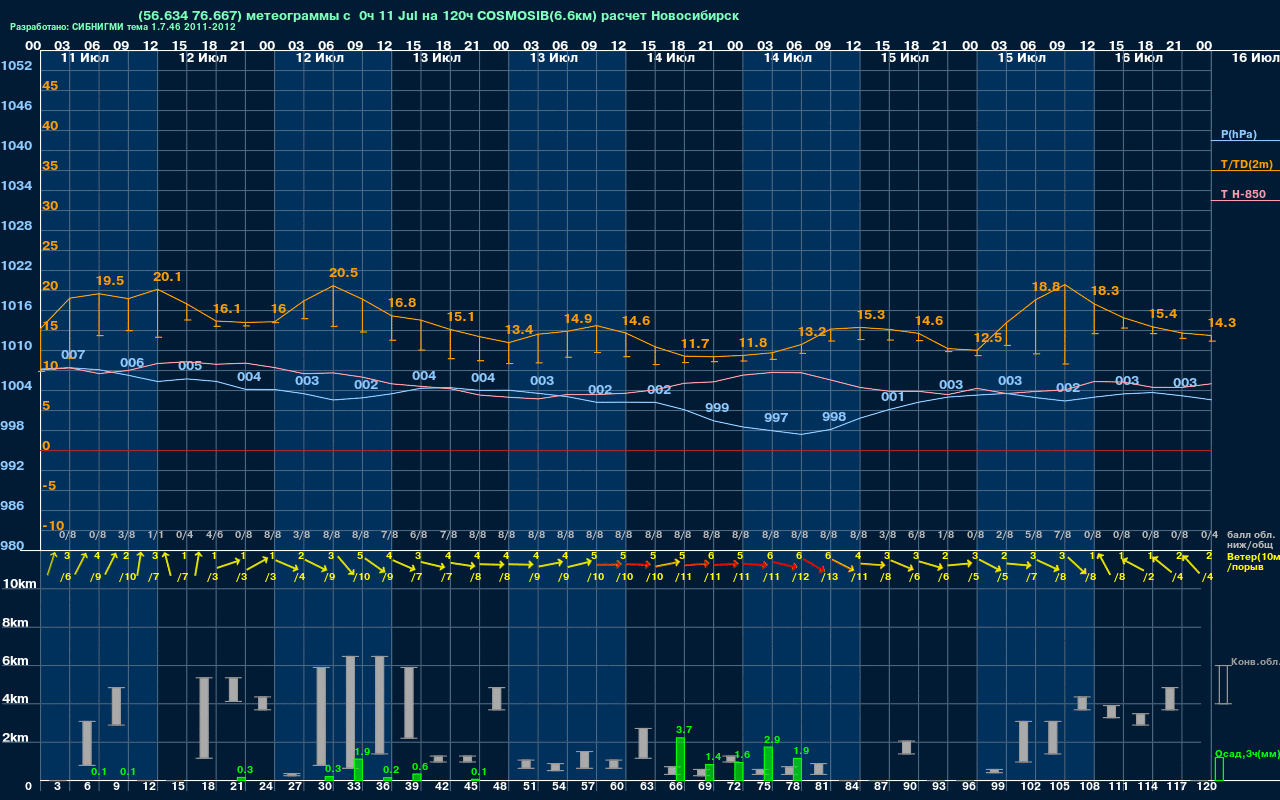This screenshot has height=800, width=1280.
Task: Click the 1.6 precipitation value
Action: pos(742,755)
